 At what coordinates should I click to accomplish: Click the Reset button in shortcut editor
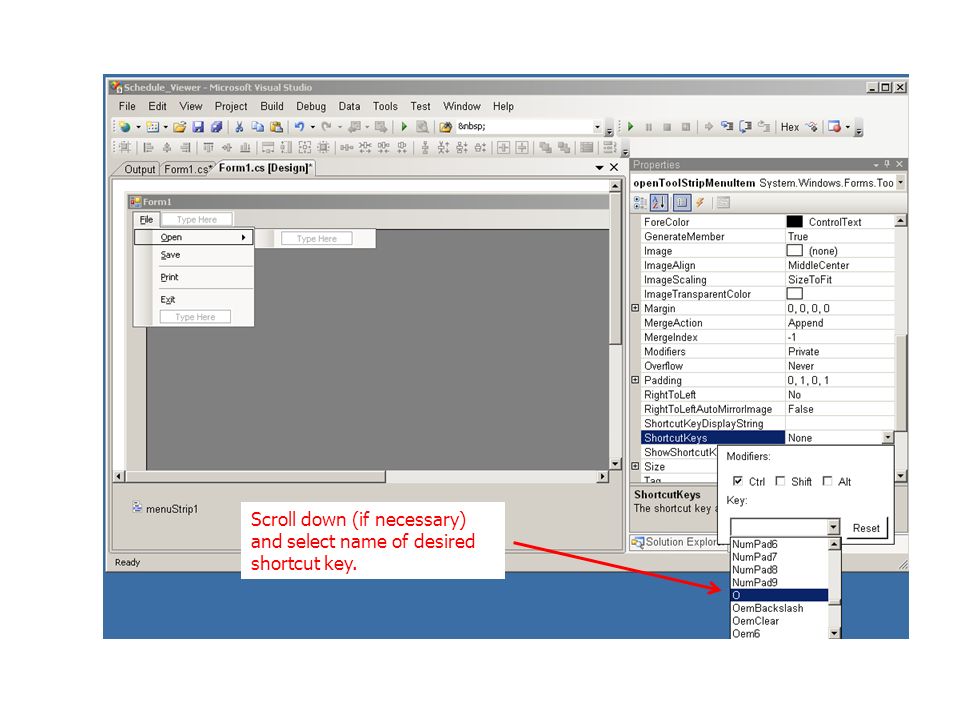(x=866, y=528)
